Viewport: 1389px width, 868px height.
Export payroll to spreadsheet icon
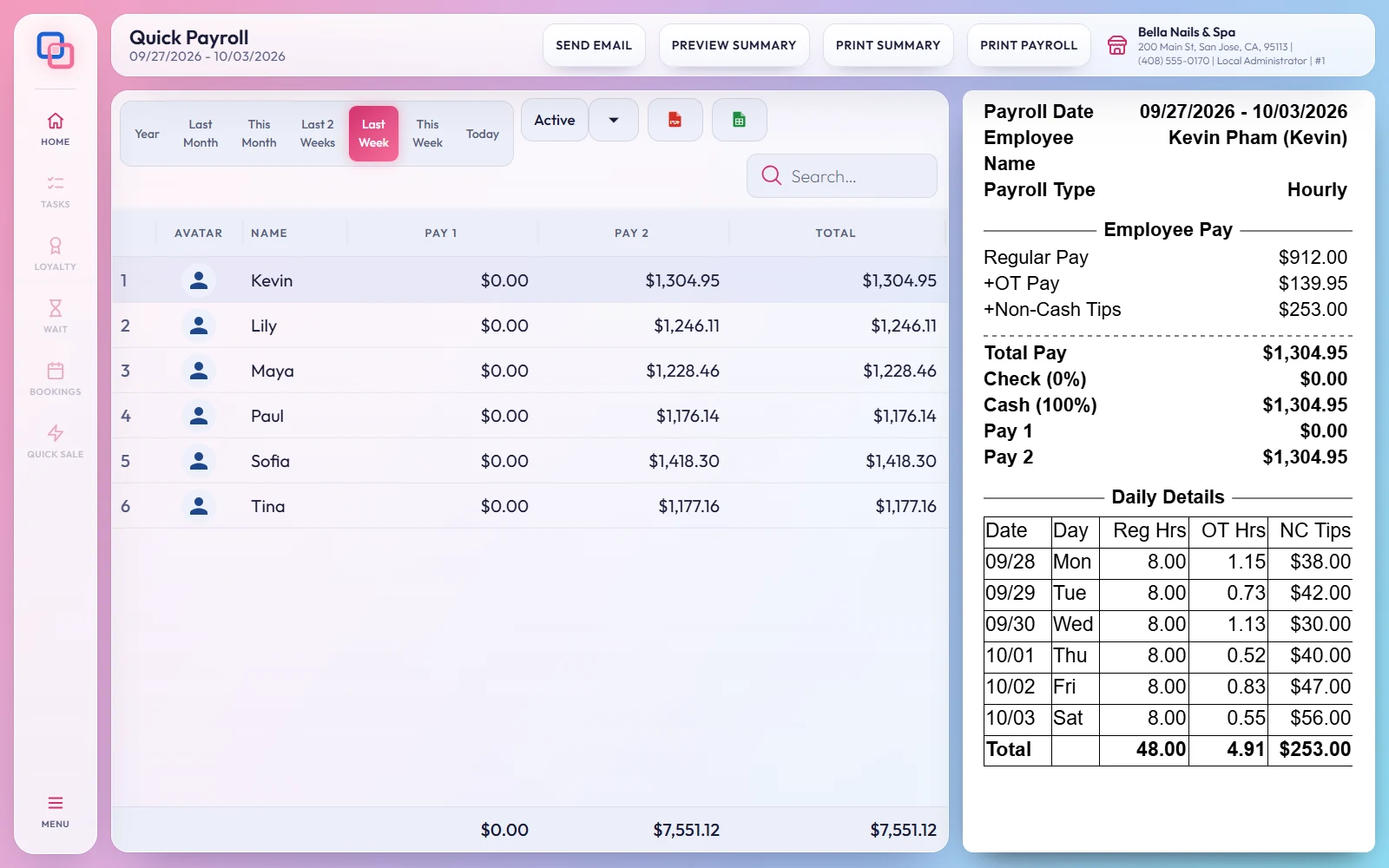point(739,120)
